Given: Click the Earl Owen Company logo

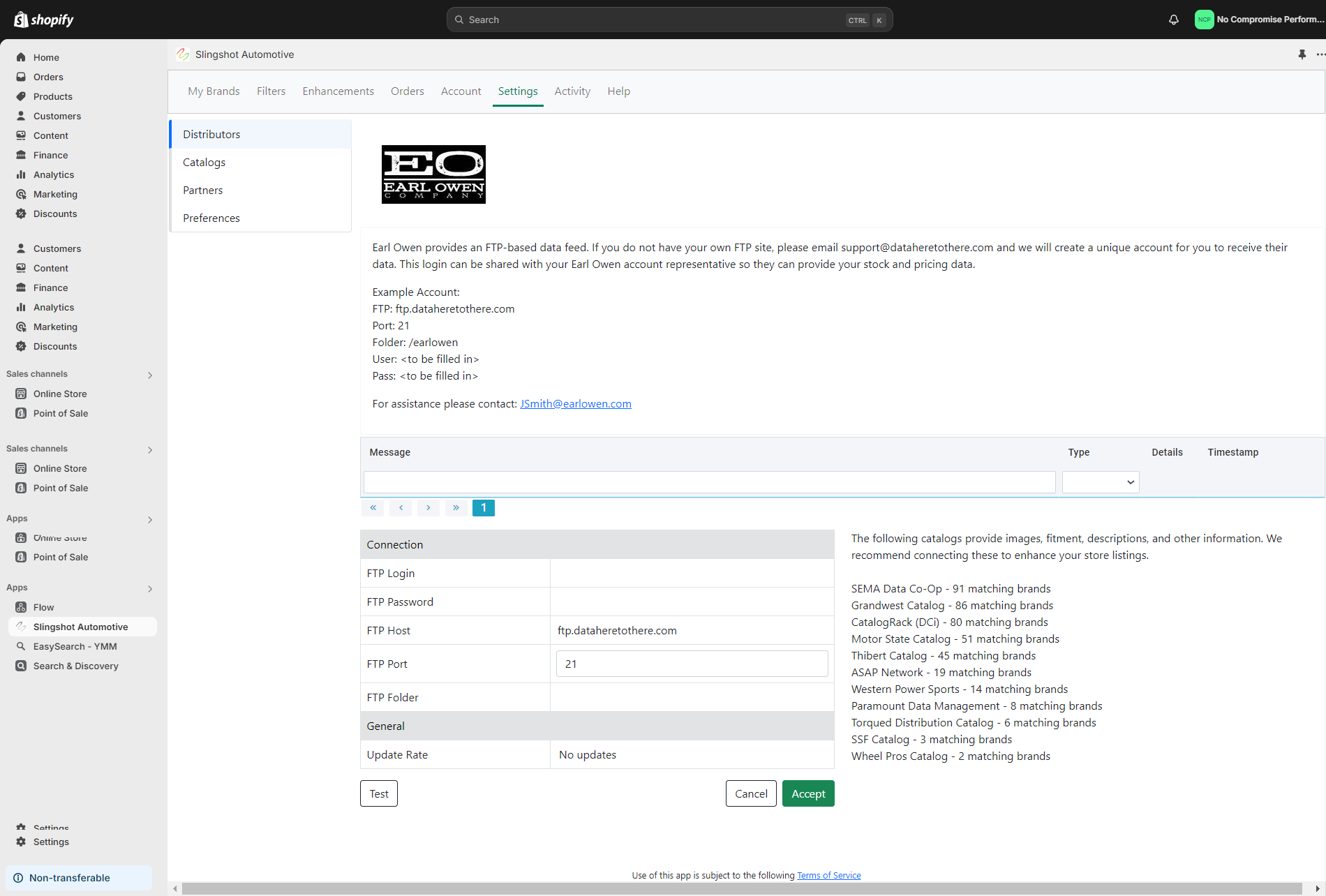Looking at the screenshot, I should [x=433, y=174].
